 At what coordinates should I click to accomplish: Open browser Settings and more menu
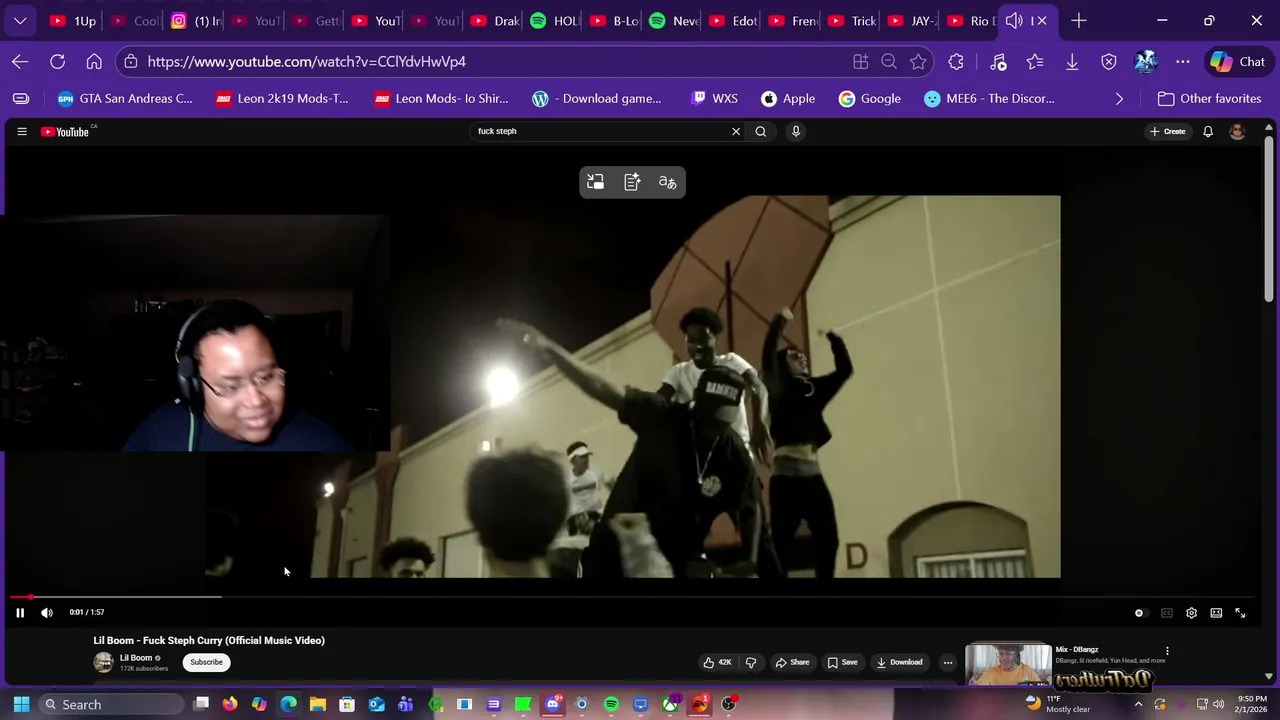(x=1183, y=62)
